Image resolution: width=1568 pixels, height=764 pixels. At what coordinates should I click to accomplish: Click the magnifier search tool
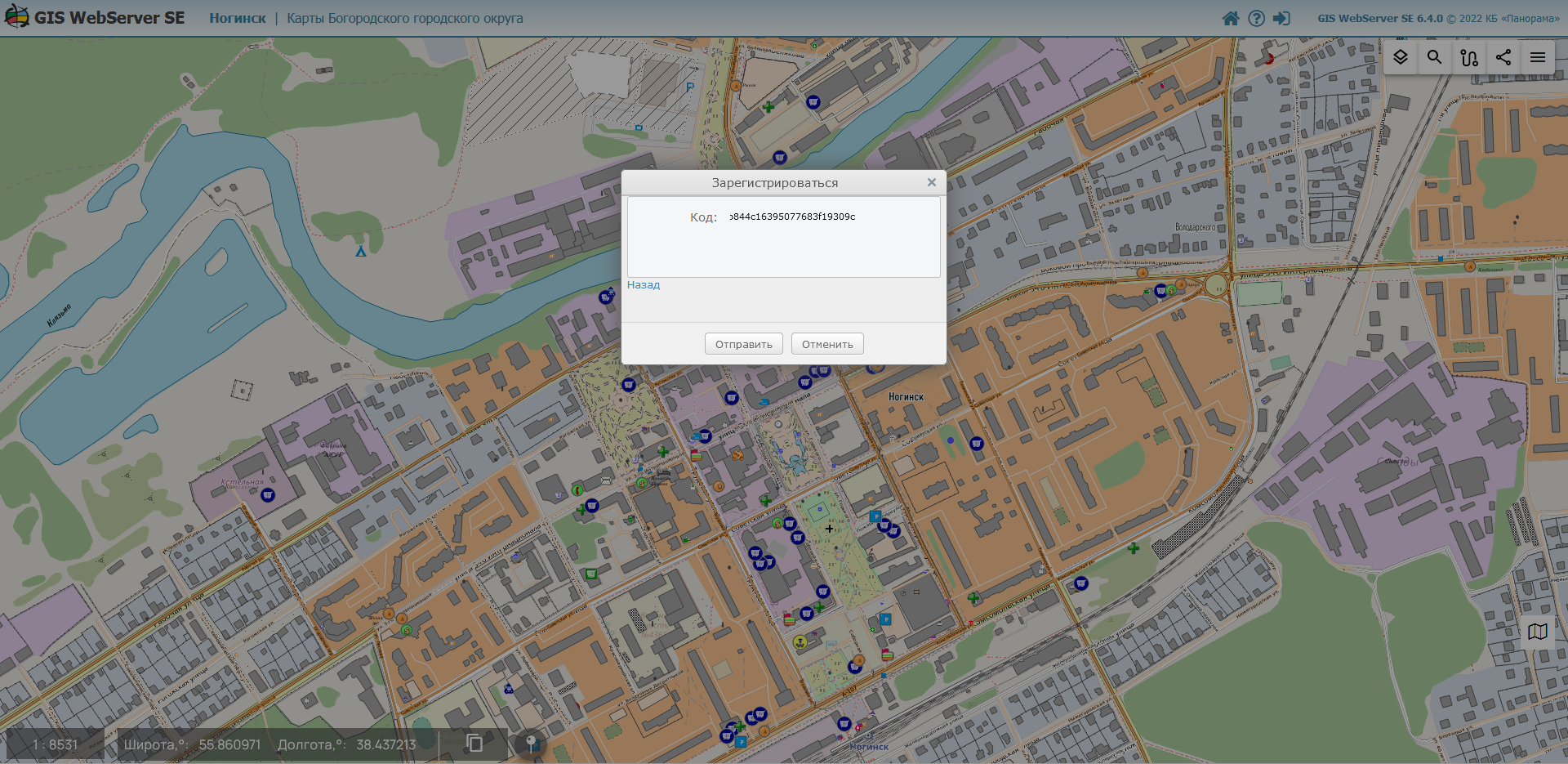(x=1434, y=57)
